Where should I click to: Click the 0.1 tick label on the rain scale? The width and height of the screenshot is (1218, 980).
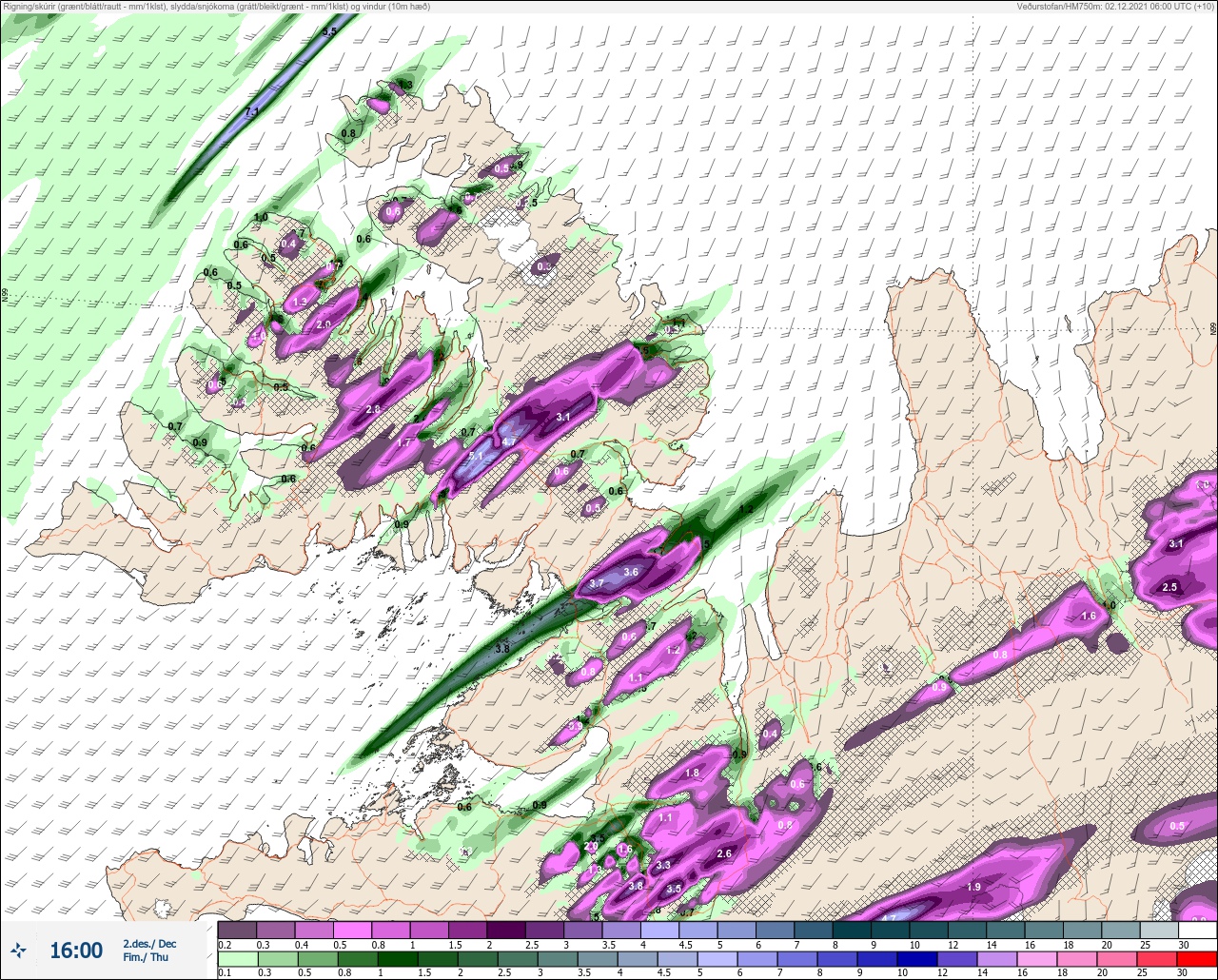224,972
